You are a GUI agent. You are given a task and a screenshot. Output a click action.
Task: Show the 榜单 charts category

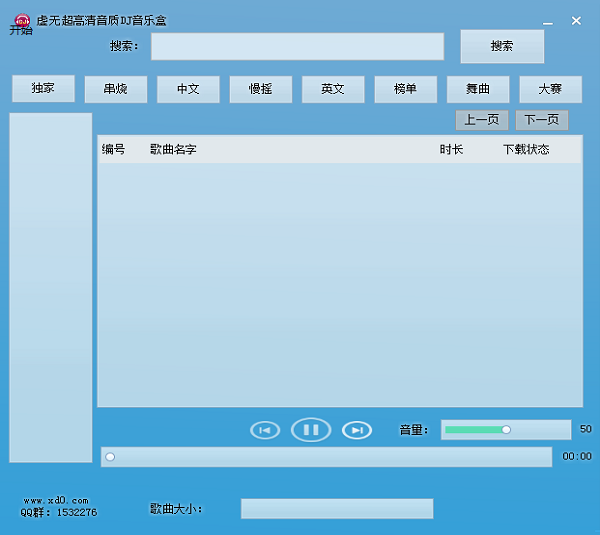click(x=406, y=89)
